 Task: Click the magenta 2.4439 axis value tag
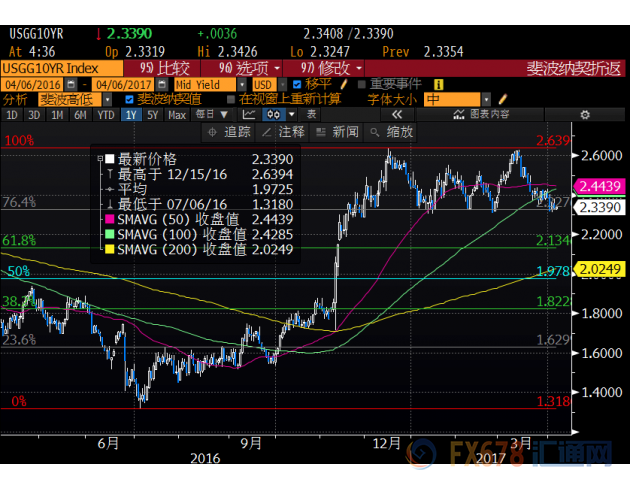coord(599,186)
